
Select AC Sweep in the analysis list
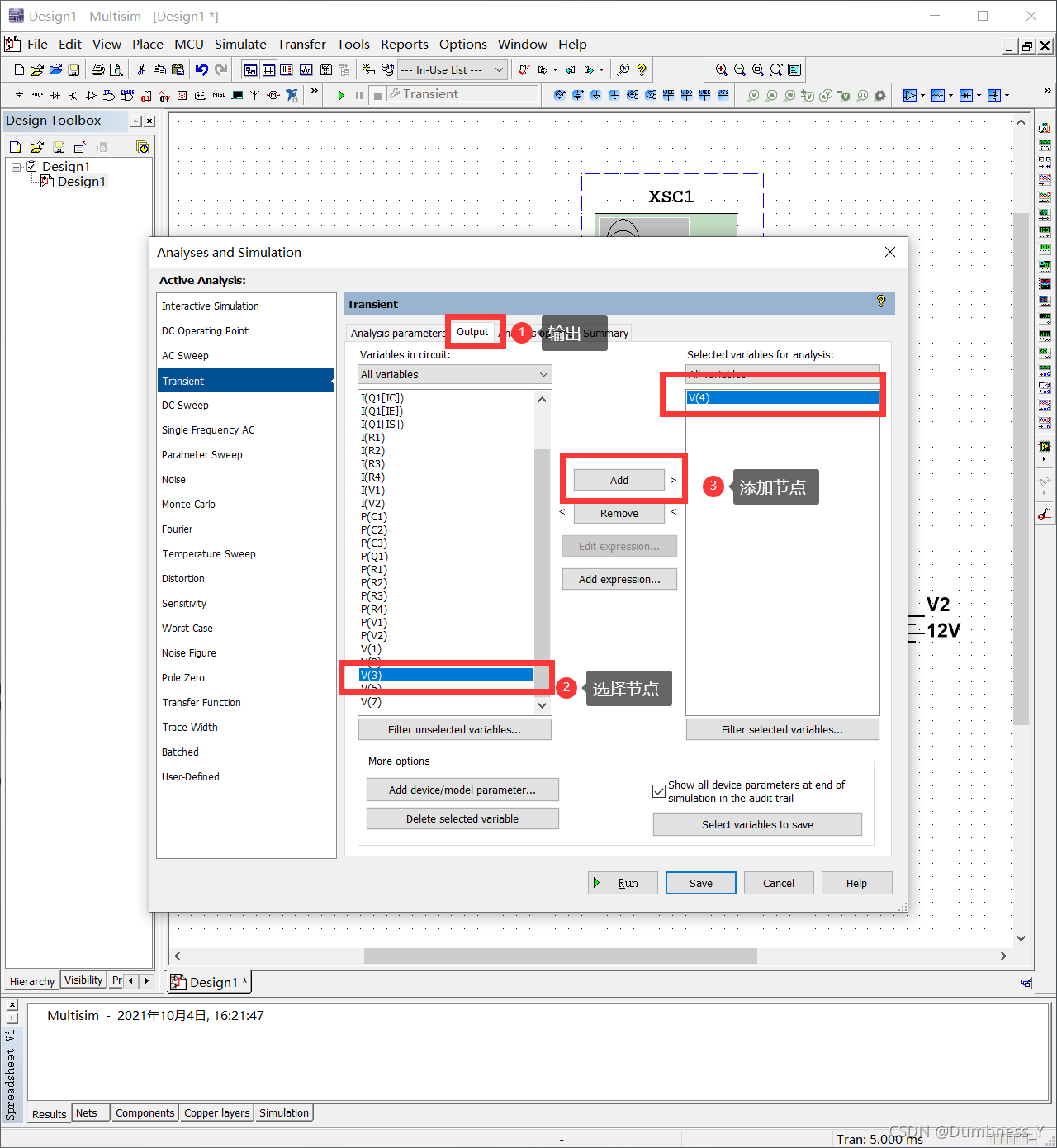coord(246,355)
